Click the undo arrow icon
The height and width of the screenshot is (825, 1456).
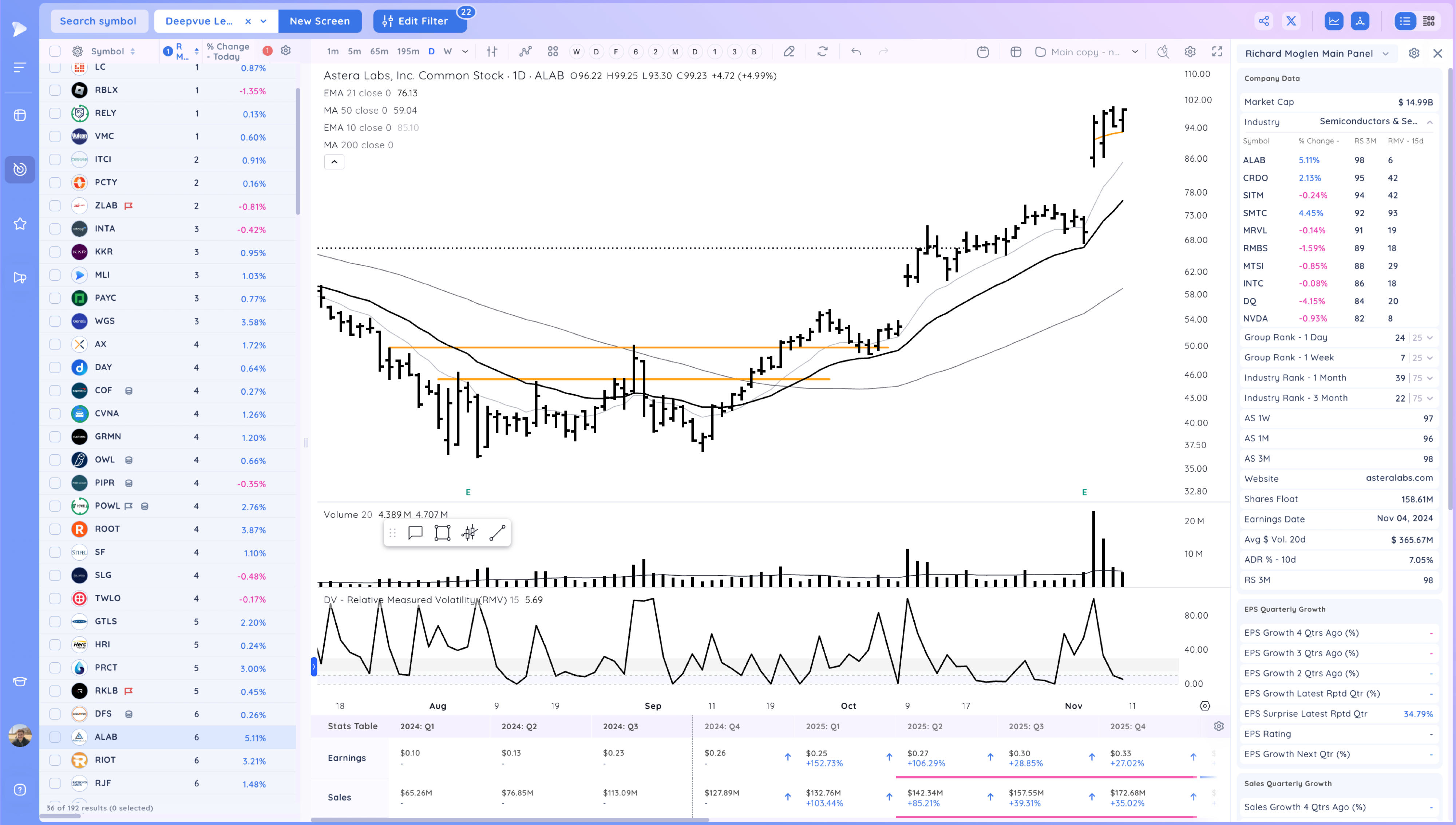pyautogui.click(x=856, y=52)
